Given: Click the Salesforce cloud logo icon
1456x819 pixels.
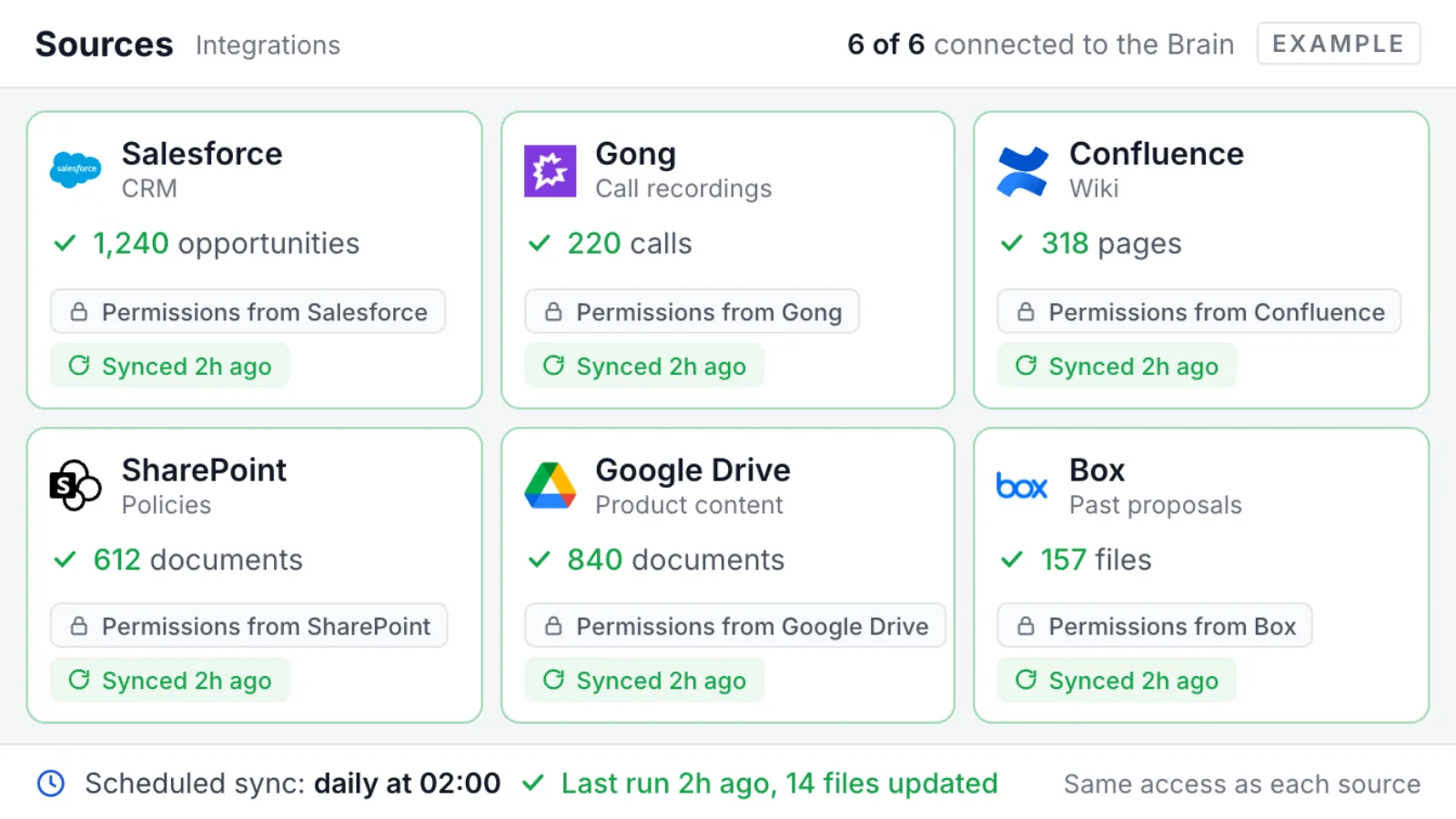Looking at the screenshot, I should pos(76,170).
